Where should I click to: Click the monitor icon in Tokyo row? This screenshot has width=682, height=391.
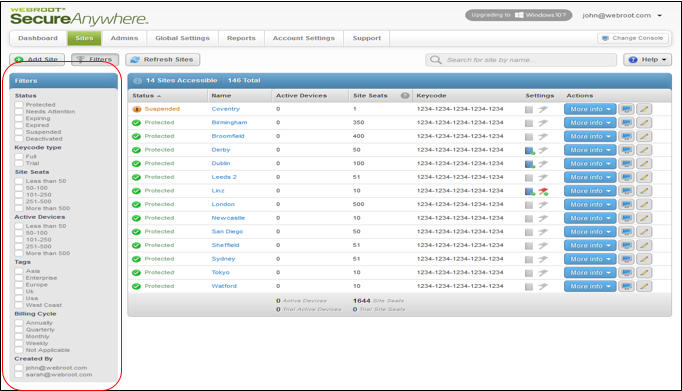(626, 273)
